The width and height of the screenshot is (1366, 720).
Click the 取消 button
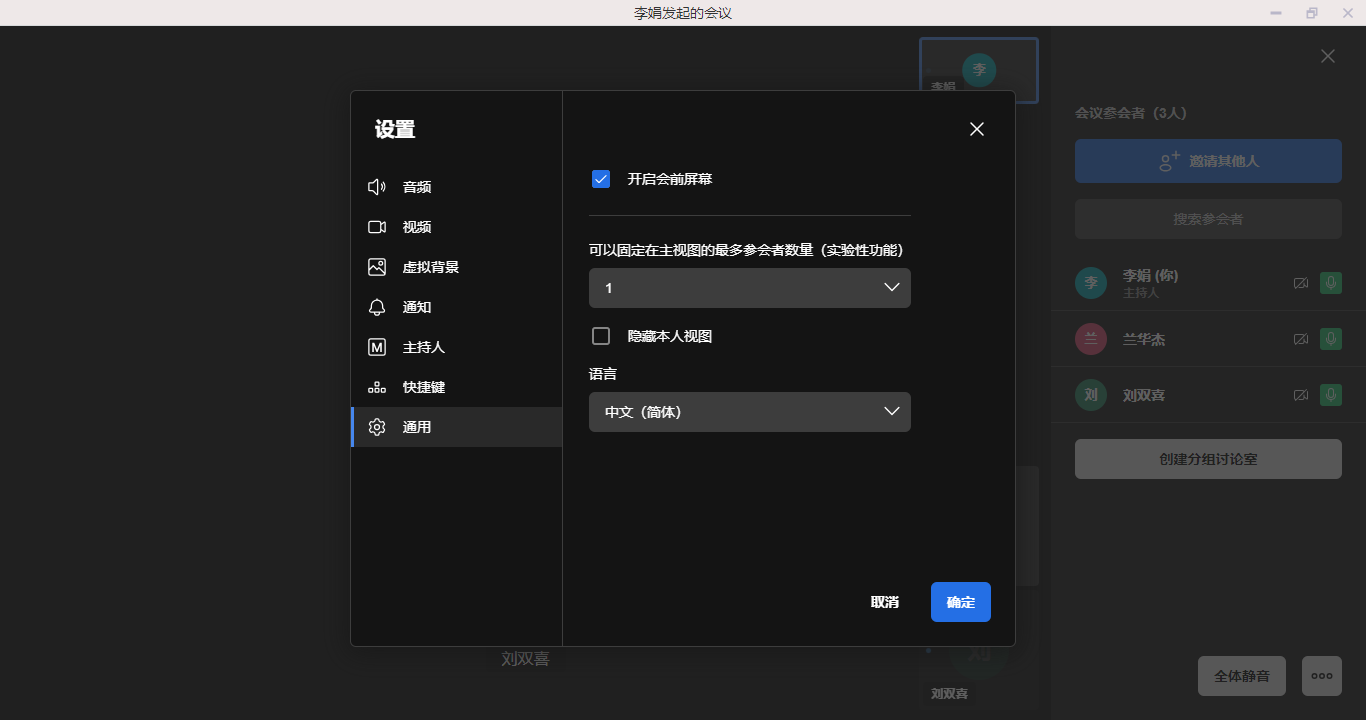pos(884,602)
